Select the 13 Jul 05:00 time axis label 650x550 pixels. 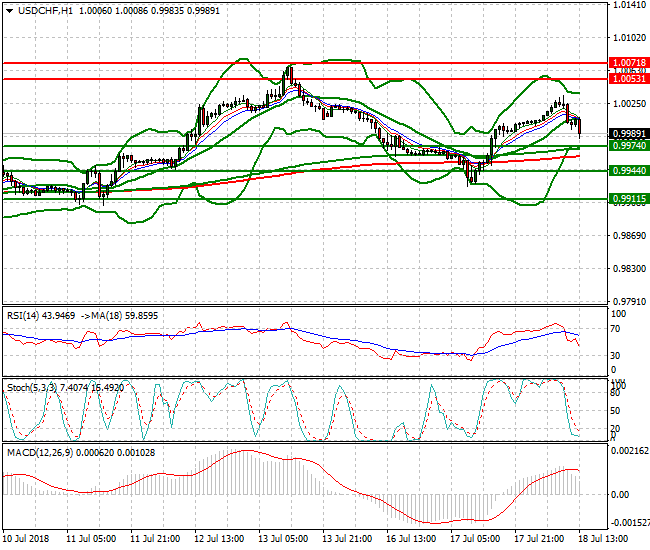(283, 539)
